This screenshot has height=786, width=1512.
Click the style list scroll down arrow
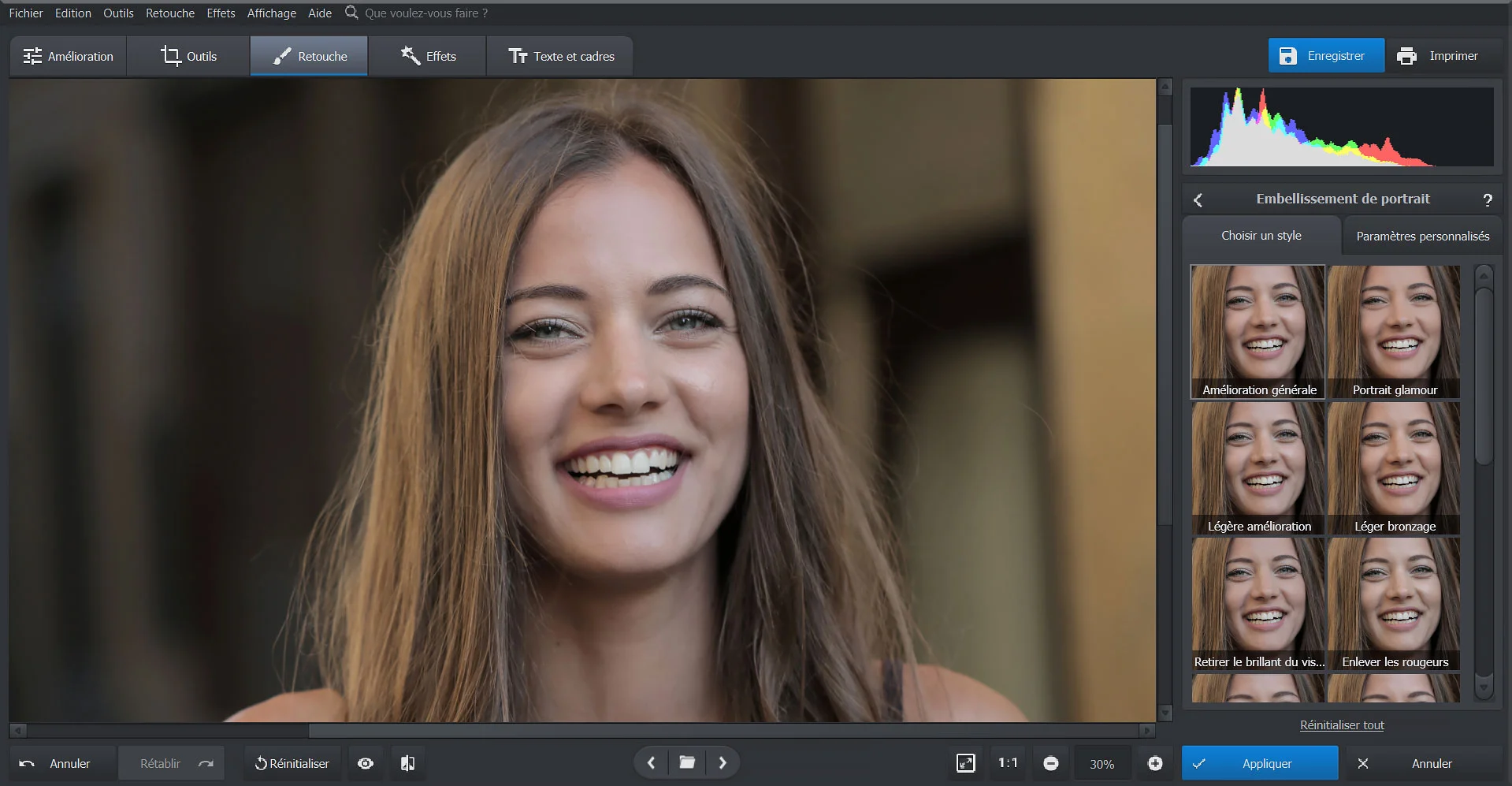[1484, 687]
